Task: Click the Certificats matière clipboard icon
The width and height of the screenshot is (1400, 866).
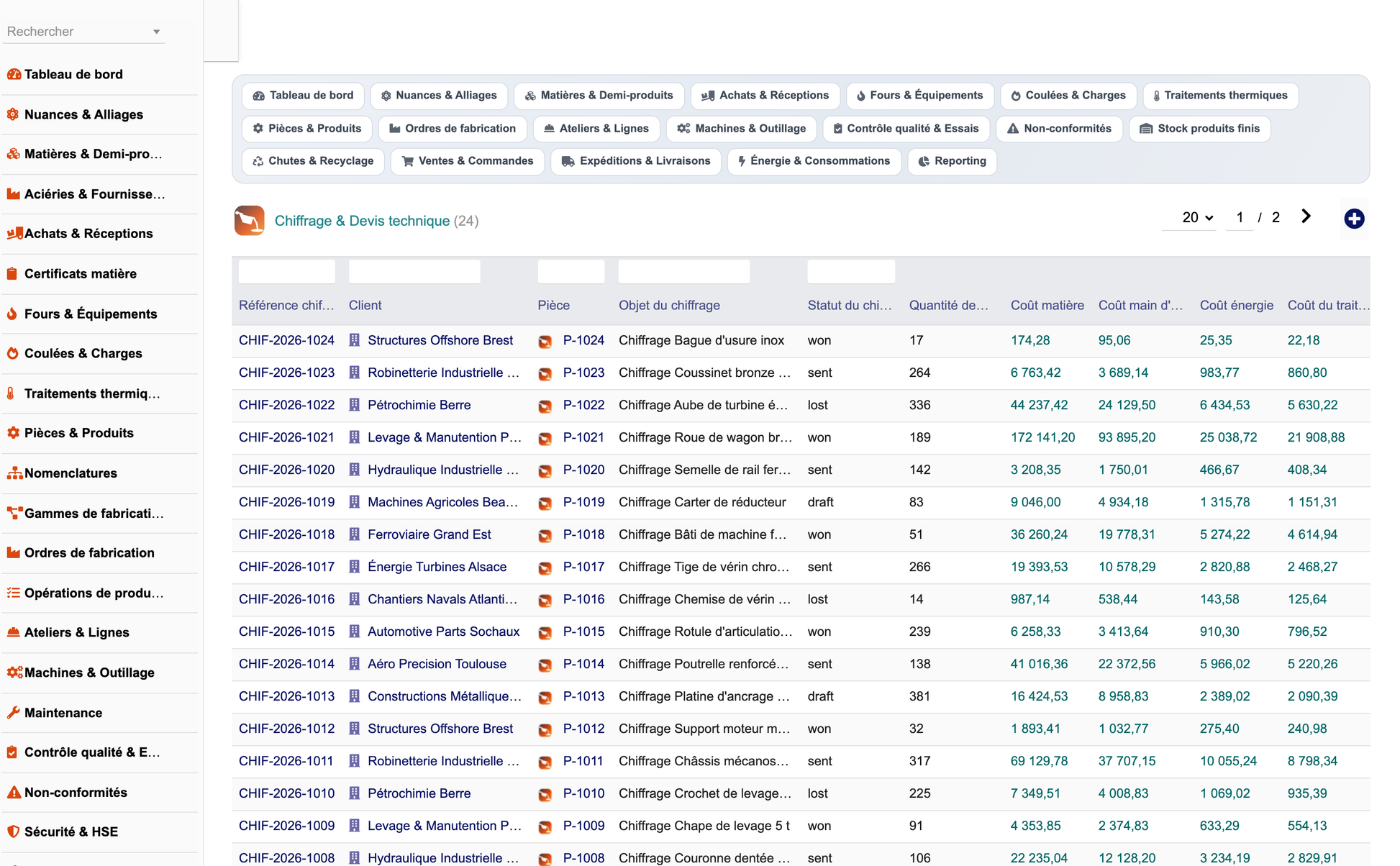Action: [x=12, y=274]
